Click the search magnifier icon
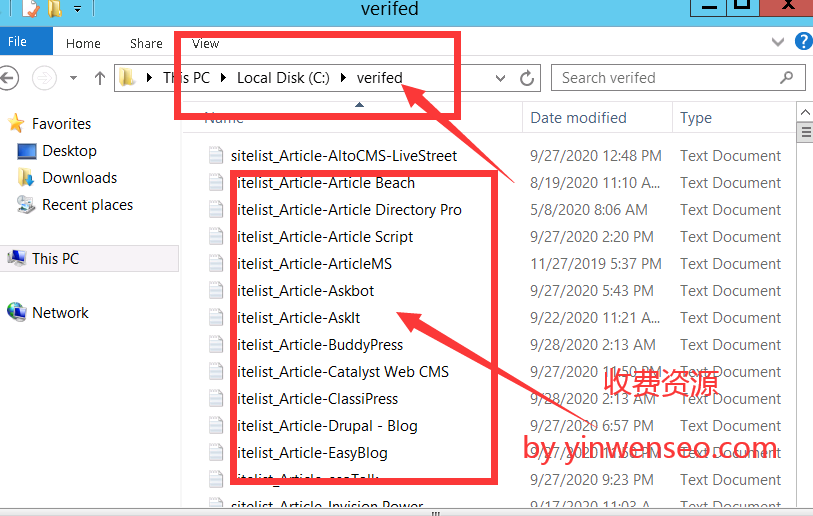 (x=788, y=78)
